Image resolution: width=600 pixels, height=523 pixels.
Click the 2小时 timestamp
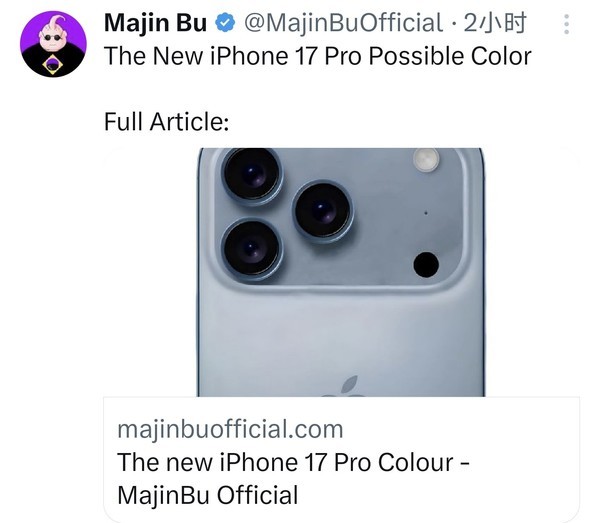click(x=495, y=23)
